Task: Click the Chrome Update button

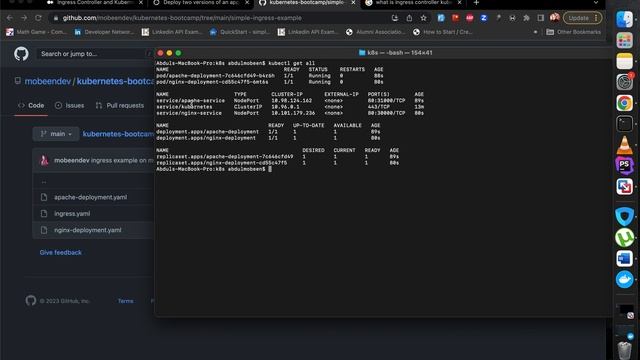Action: (582, 18)
